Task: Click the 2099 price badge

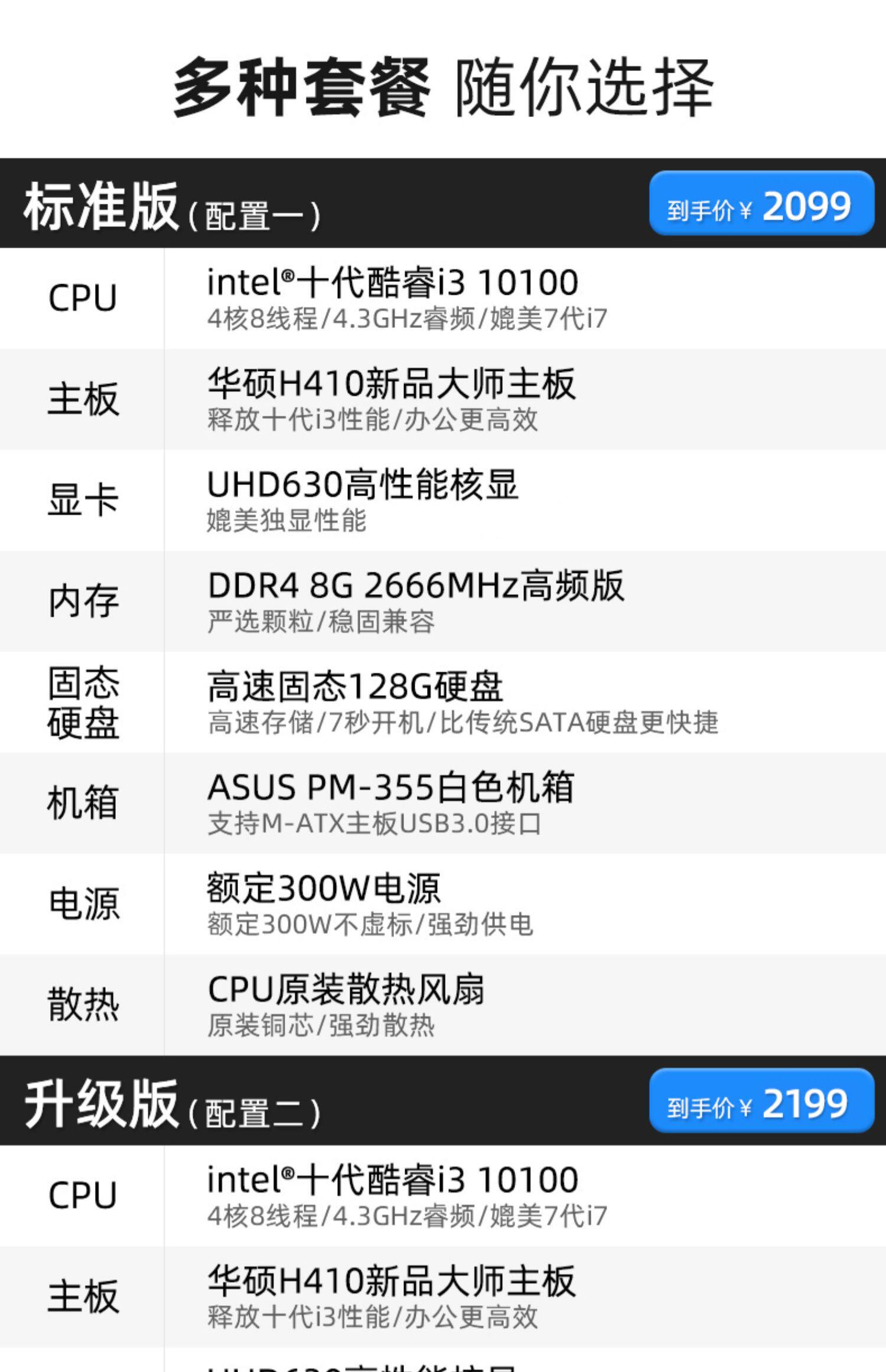Action: coord(761,204)
